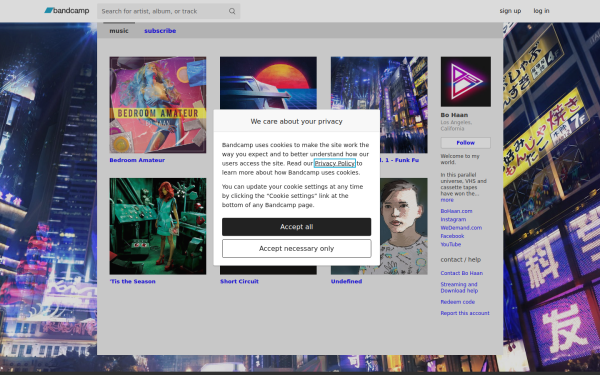Open the 'Tis the Season album cover
The width and height of the screenshot is (600, 375).
click(158, 226)
